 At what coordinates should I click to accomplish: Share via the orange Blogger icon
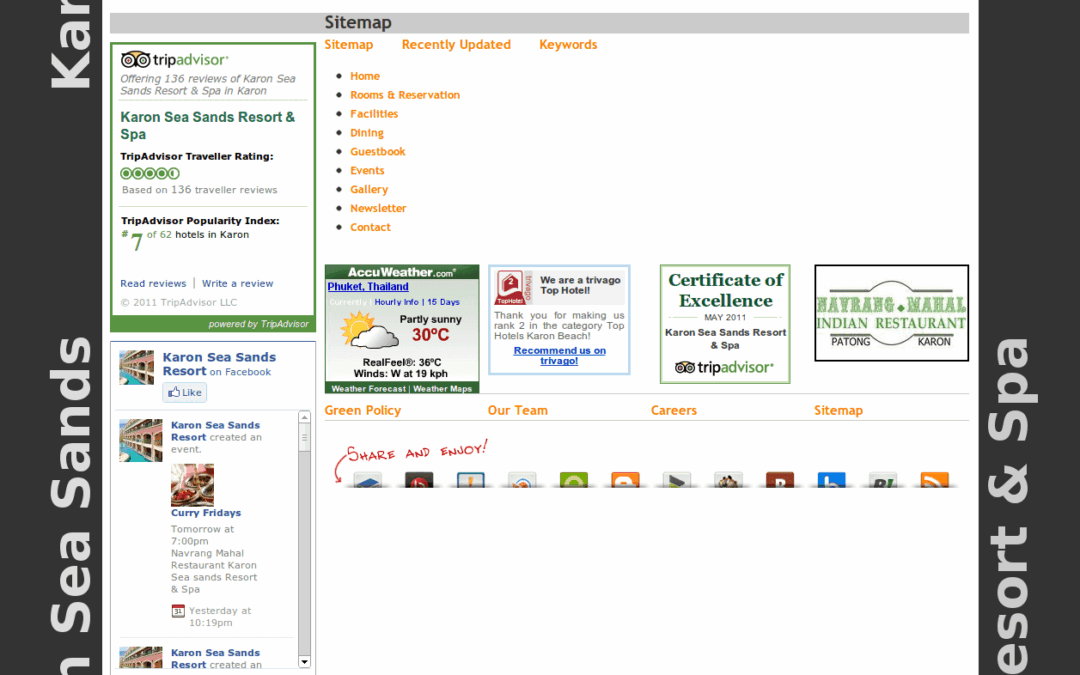tap(625, 480)
